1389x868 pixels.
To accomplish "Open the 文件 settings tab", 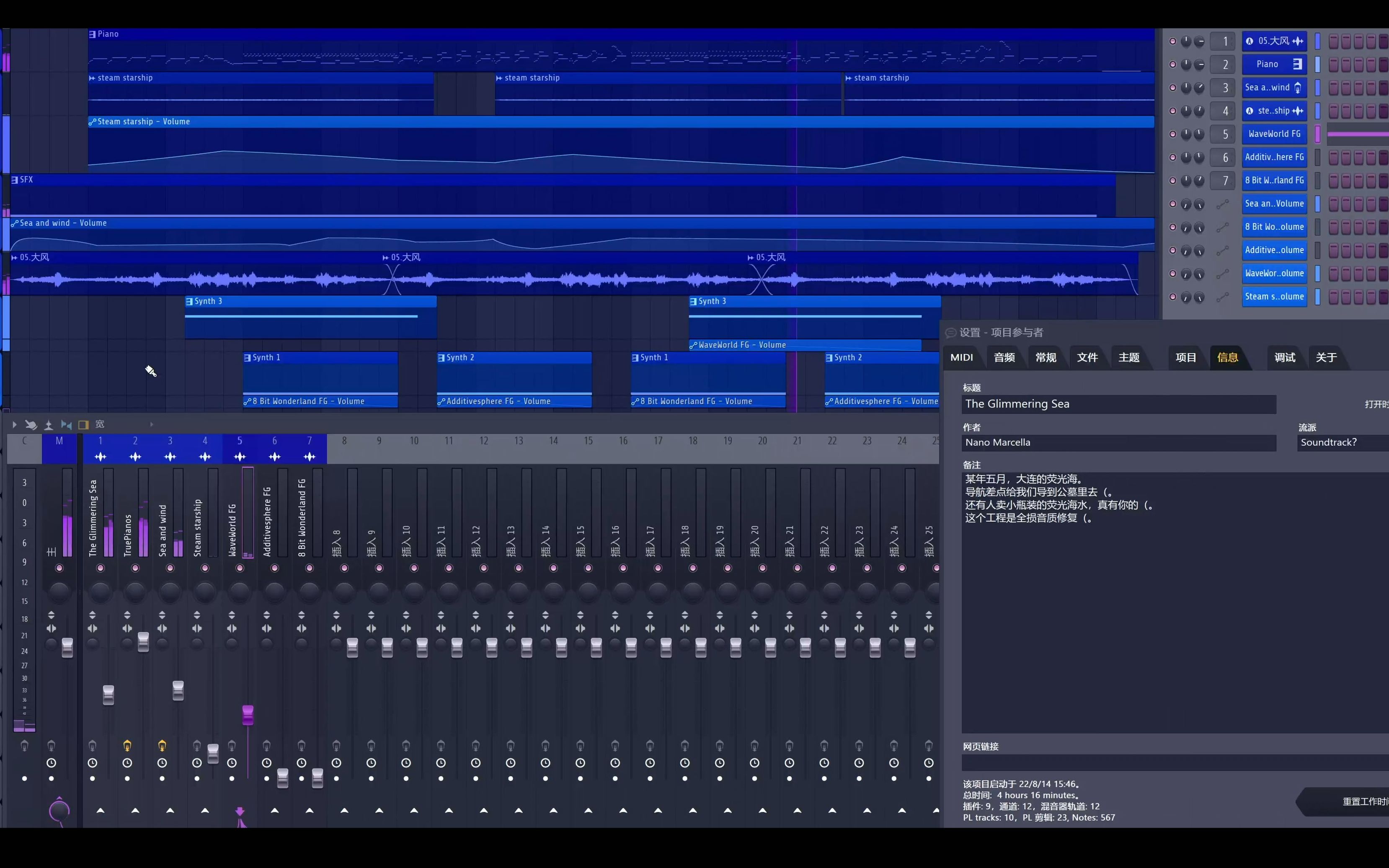I will (1087, 357).
